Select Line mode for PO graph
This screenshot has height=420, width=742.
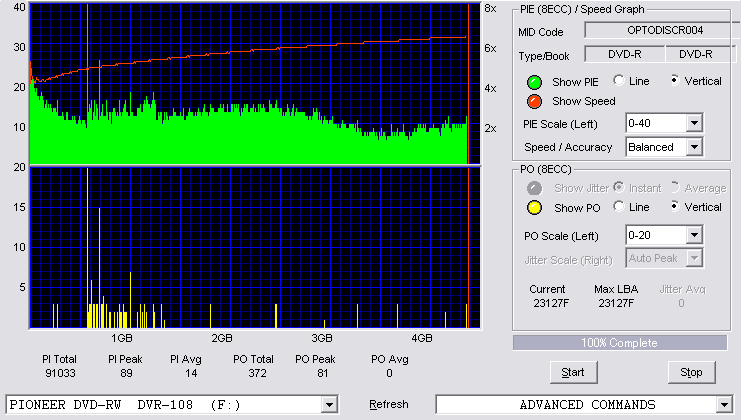[x=618, y=206]
